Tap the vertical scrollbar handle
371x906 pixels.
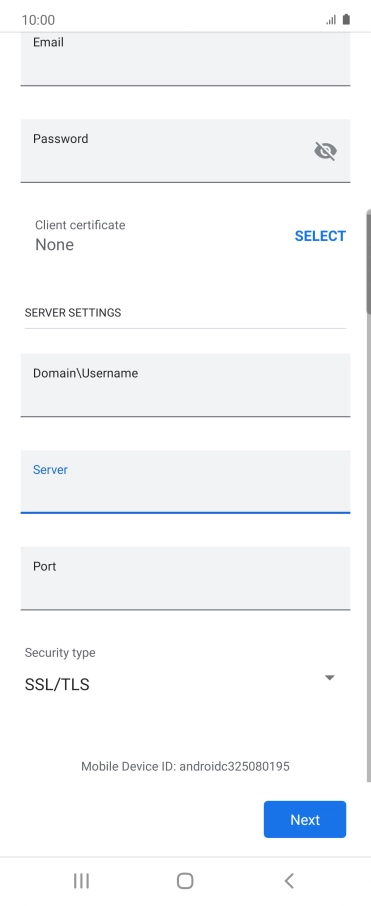point(368,262)
